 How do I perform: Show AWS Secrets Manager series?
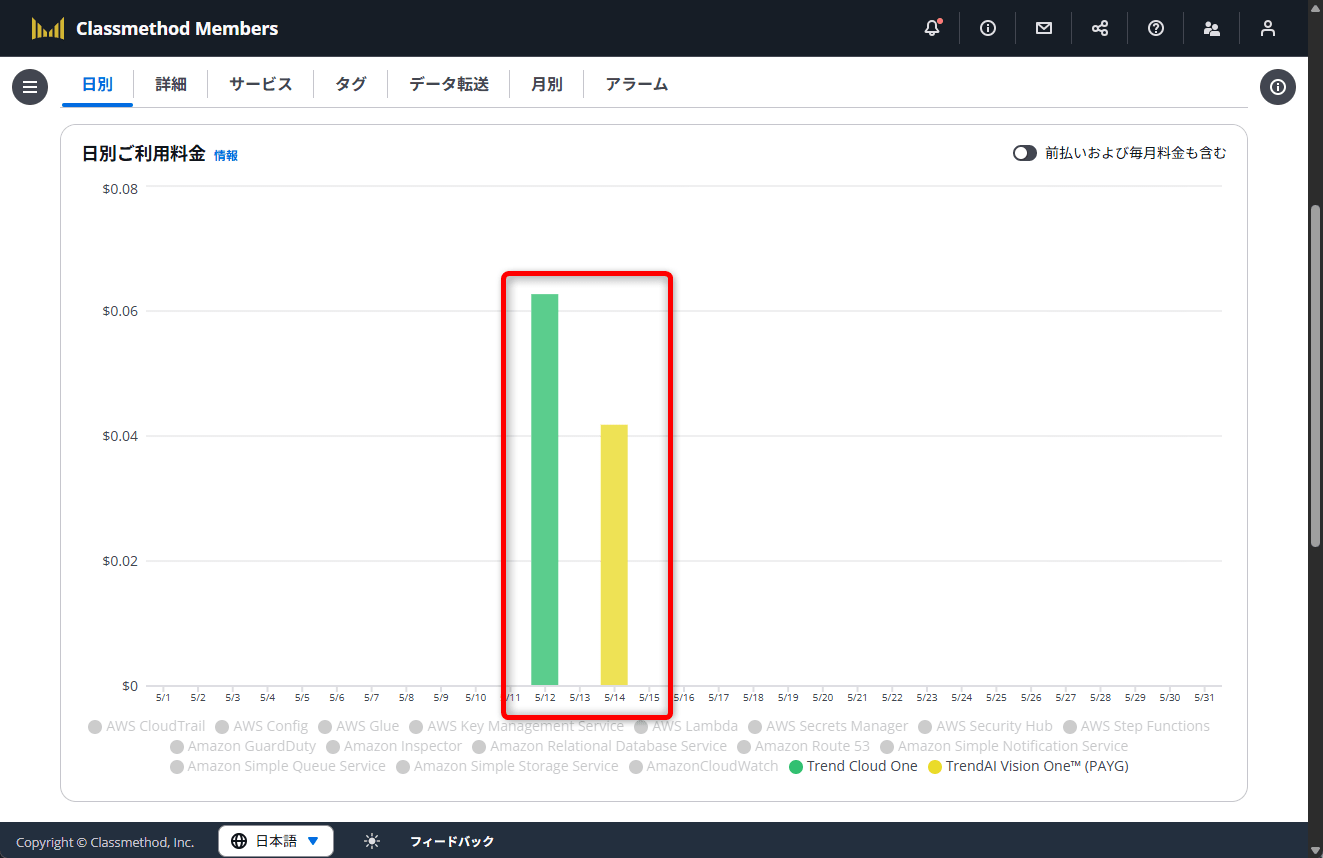tap(829, 727)
